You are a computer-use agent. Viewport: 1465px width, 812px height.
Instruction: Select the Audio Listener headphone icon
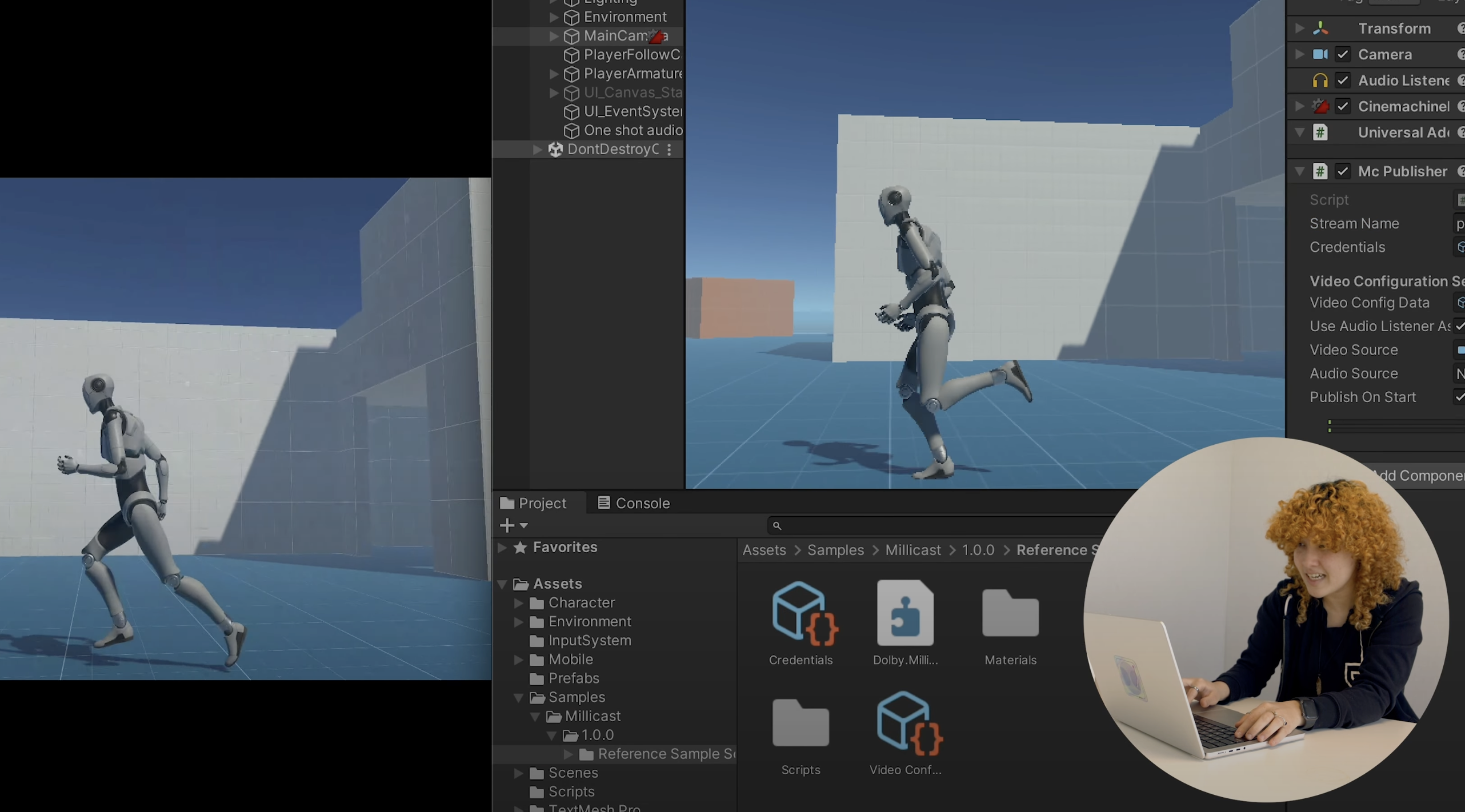click(x=1320, y=81)
